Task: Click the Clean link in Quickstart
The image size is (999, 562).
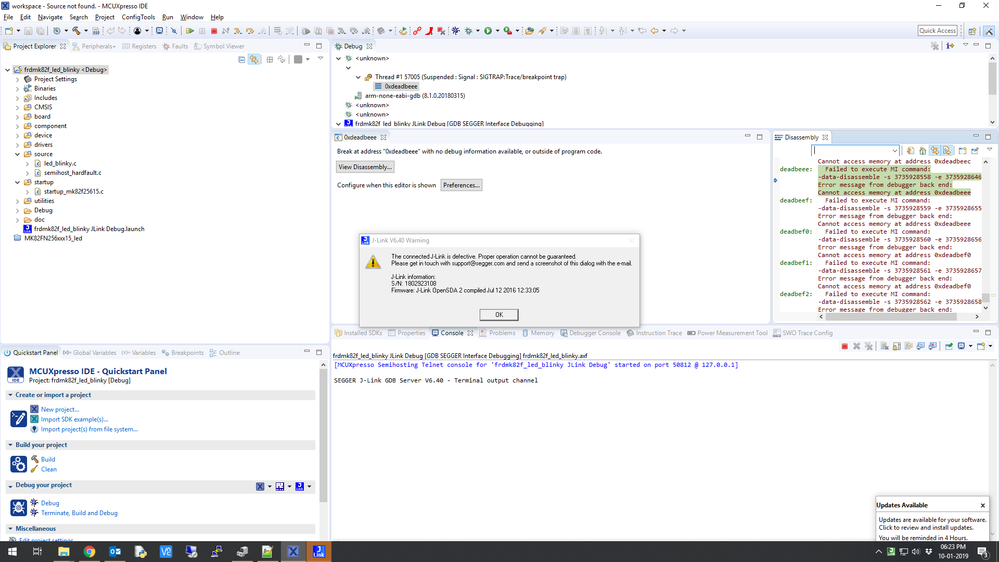Action: pos(48,469)
